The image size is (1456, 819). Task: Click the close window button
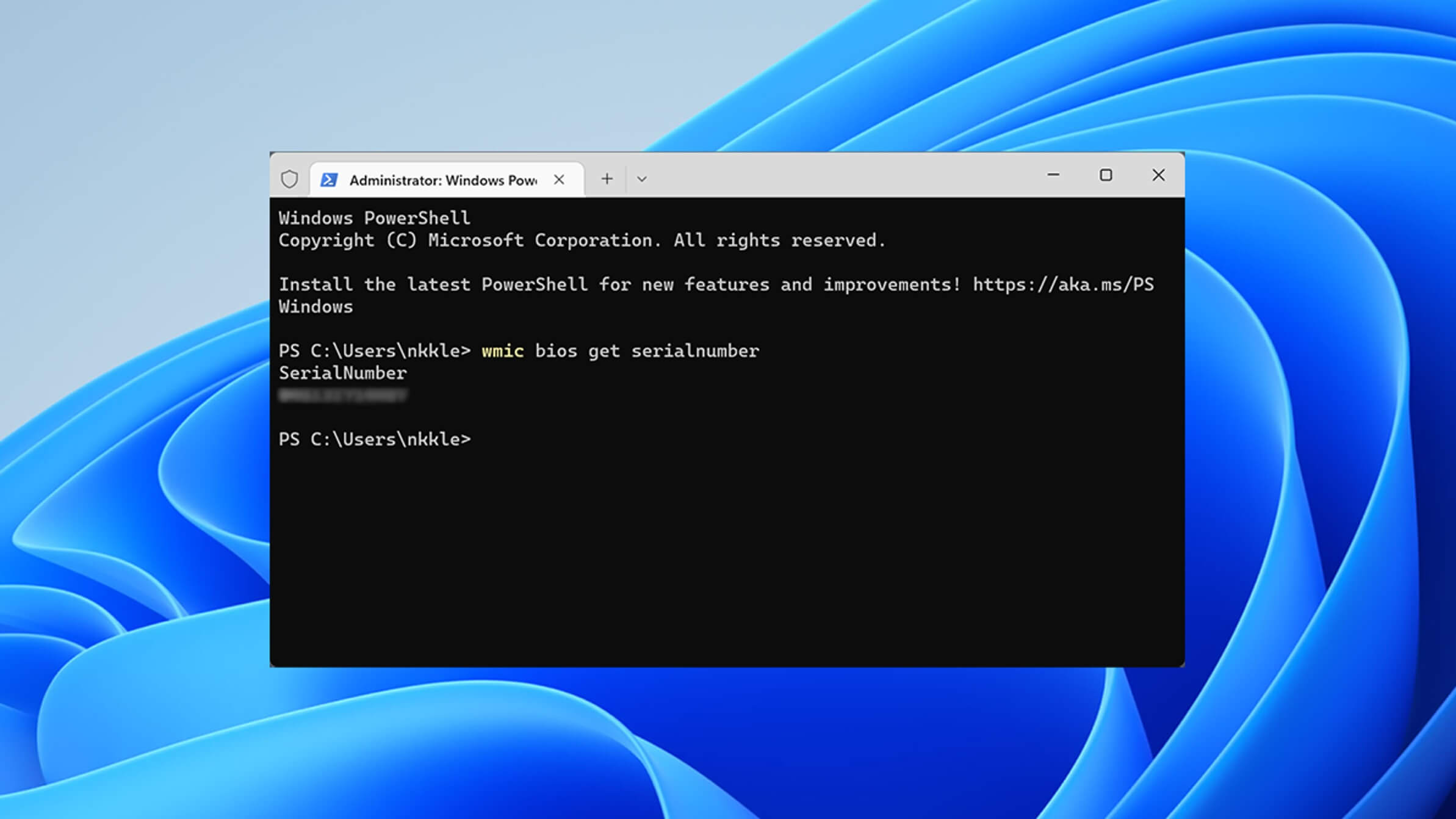point(1158,175)
